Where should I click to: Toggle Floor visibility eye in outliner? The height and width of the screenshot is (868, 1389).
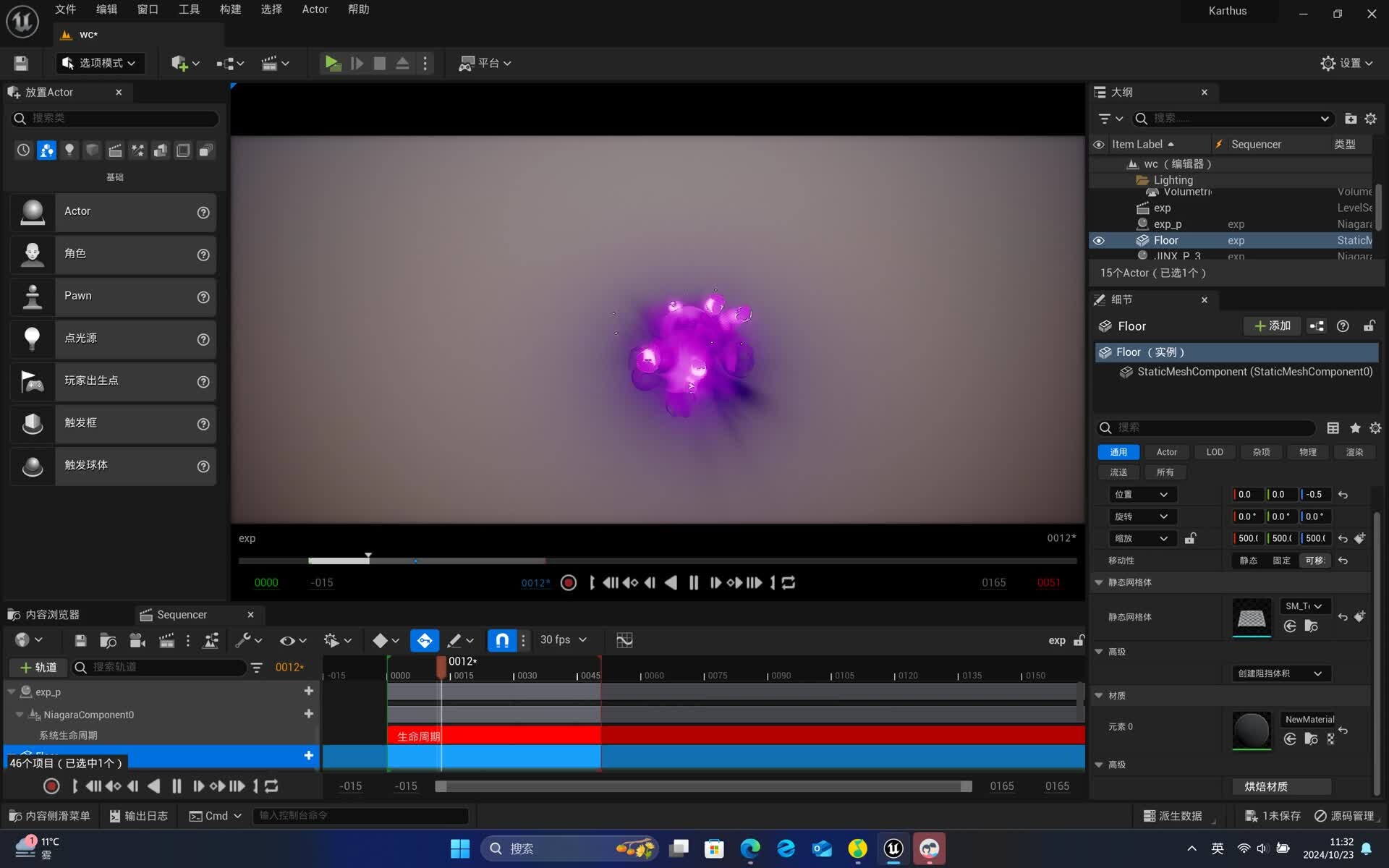[x=1099, y=240]
